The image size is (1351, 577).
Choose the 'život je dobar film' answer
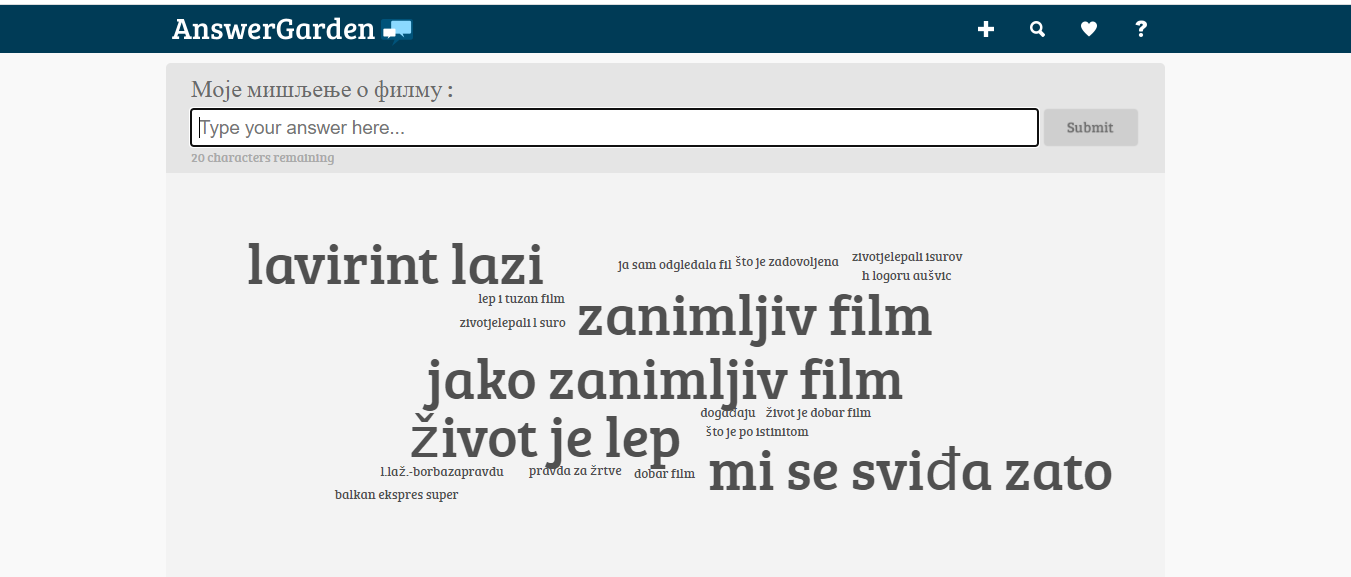[818, 413]
